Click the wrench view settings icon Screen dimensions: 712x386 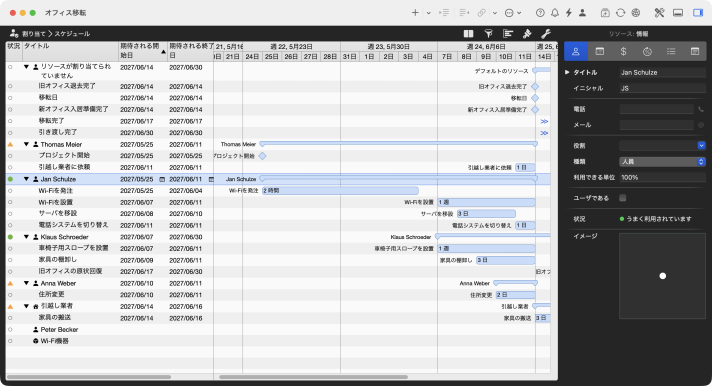pos(546,34)
